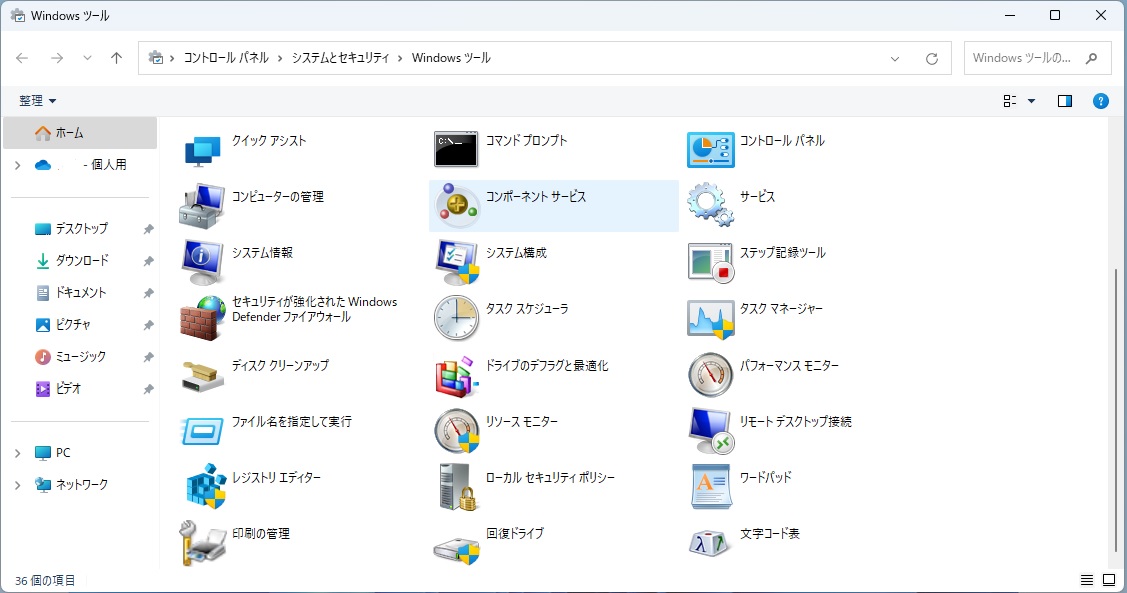Viewport: 1127px width, 593px height.
Task: Select the リモート デスクトップ接続 icon
Action: click(x=710, y=431)
